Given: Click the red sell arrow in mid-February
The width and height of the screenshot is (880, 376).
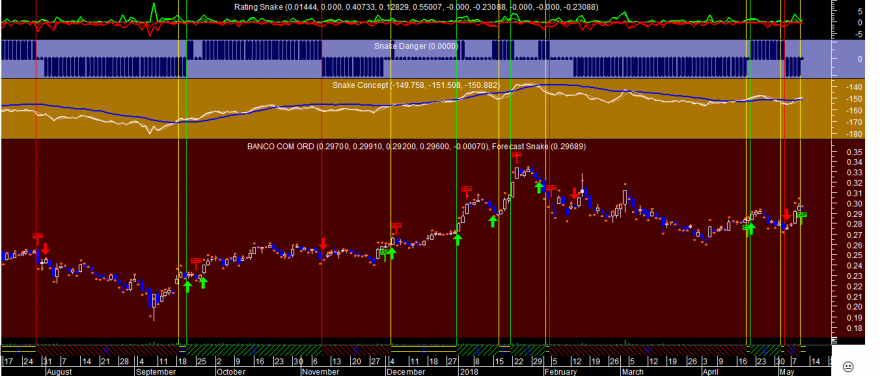Looking at the screenshot, I should click(574, 194).
